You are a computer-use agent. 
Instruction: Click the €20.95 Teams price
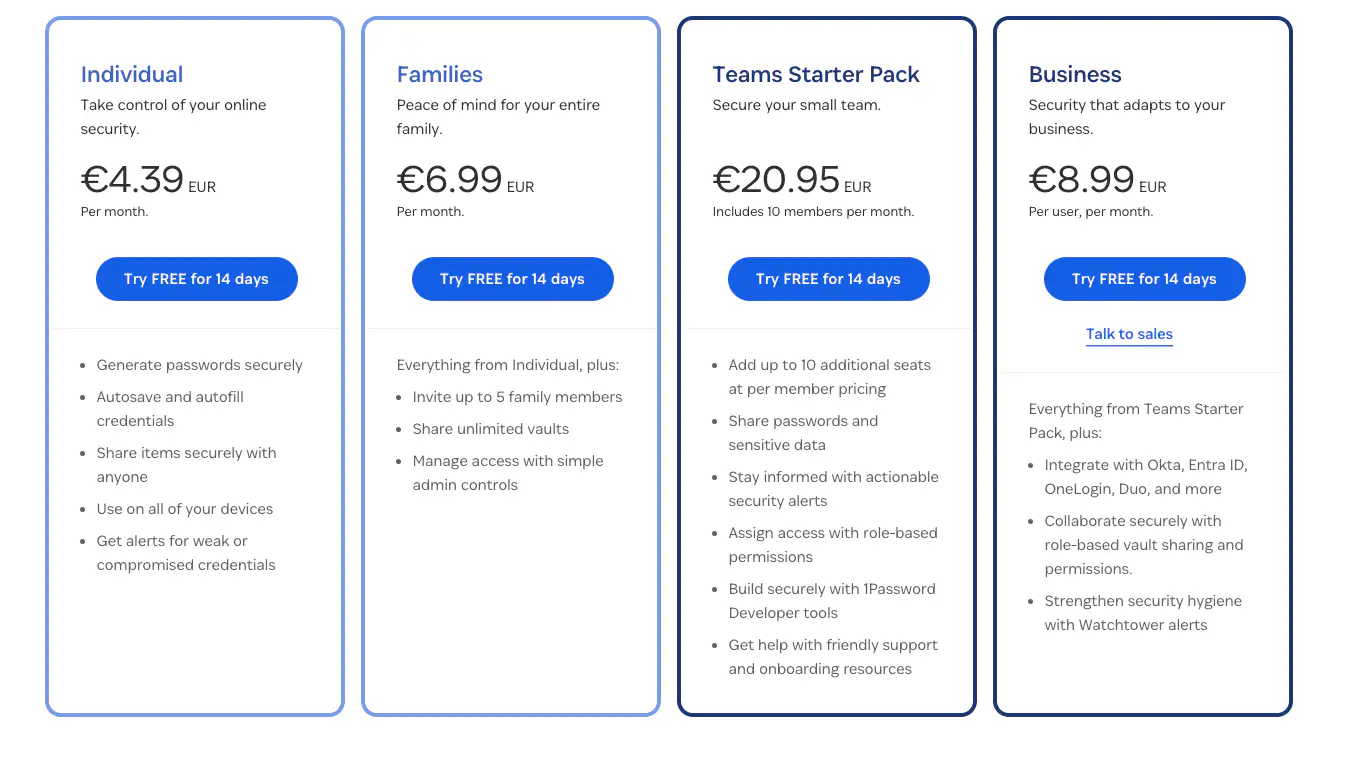point(776,180)
